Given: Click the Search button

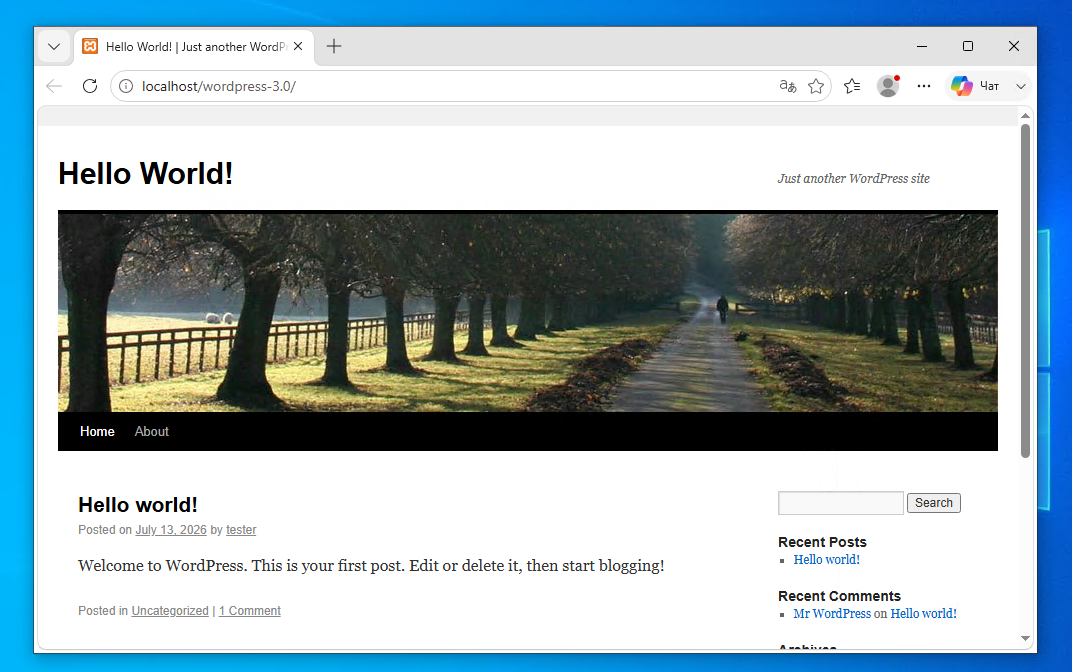Looking at the screenshot, I should coord(934,503).
